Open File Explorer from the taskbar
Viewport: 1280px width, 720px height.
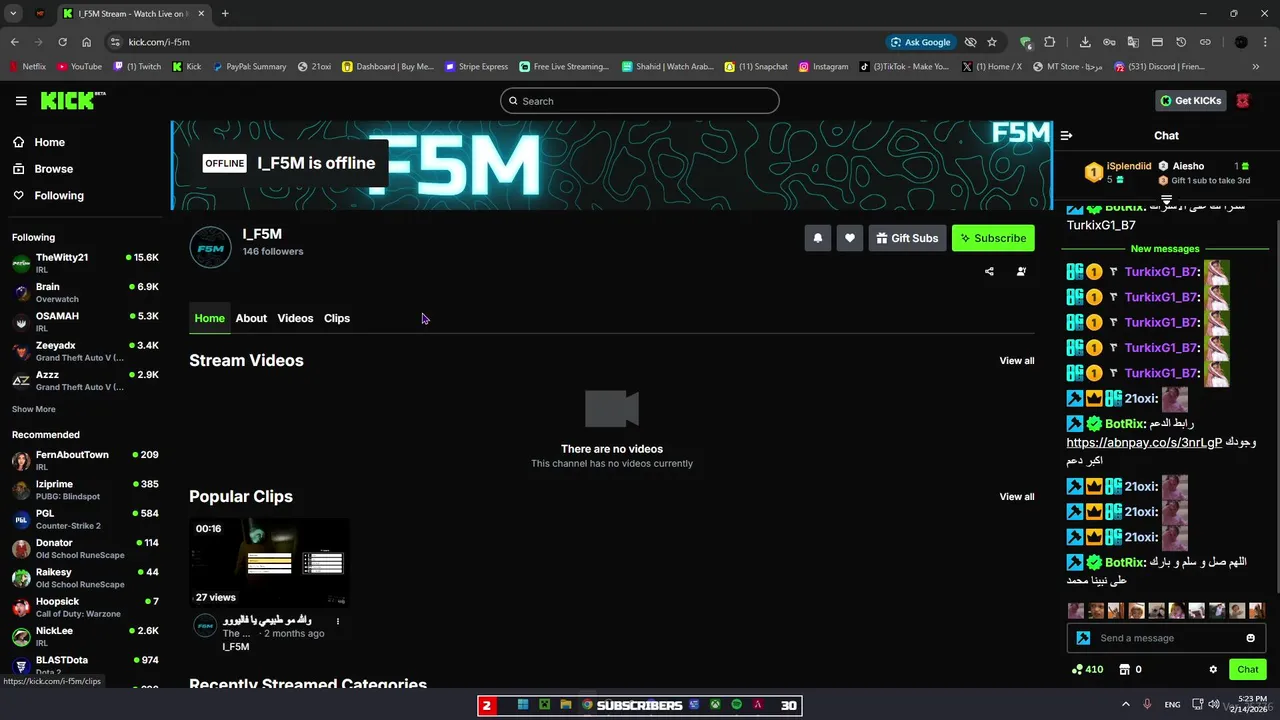point(565,705)
